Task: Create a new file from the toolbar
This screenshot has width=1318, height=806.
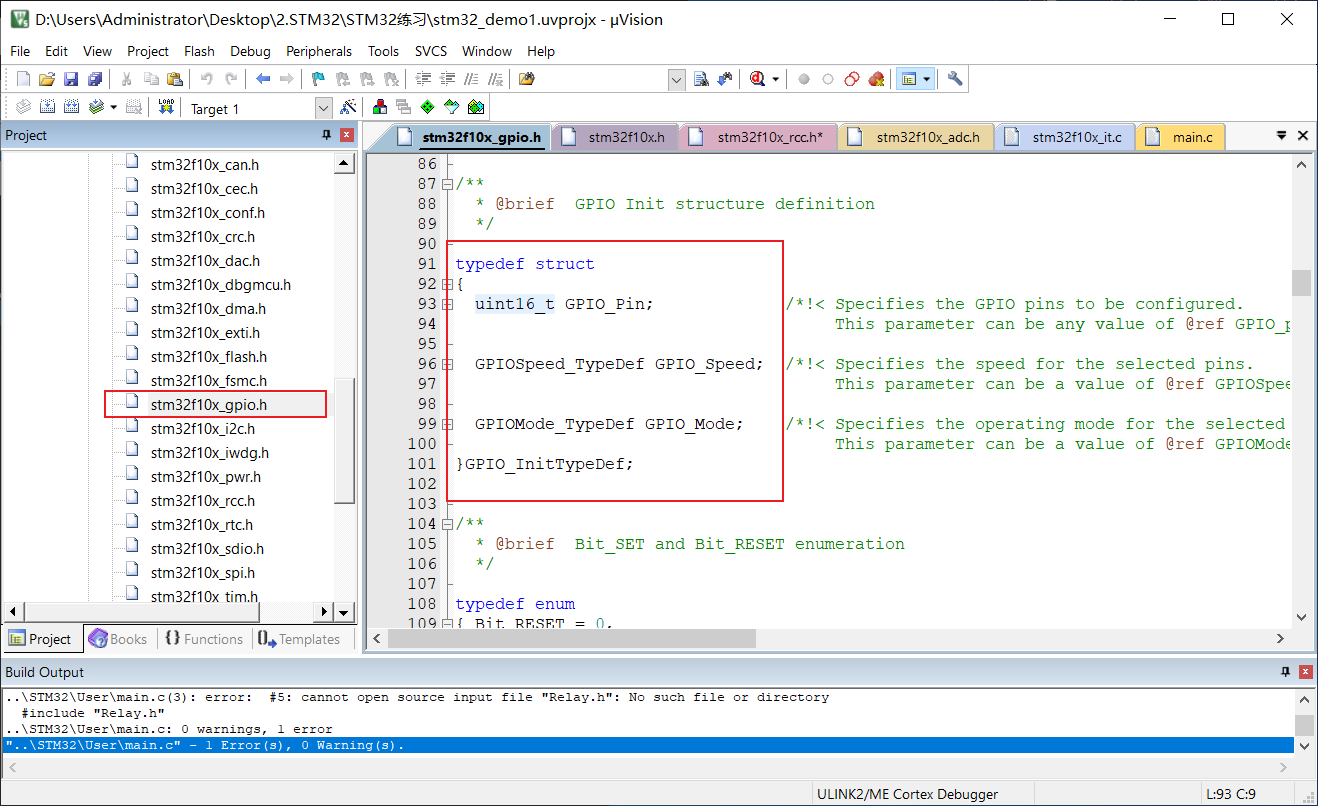Action: pos(22,79)
